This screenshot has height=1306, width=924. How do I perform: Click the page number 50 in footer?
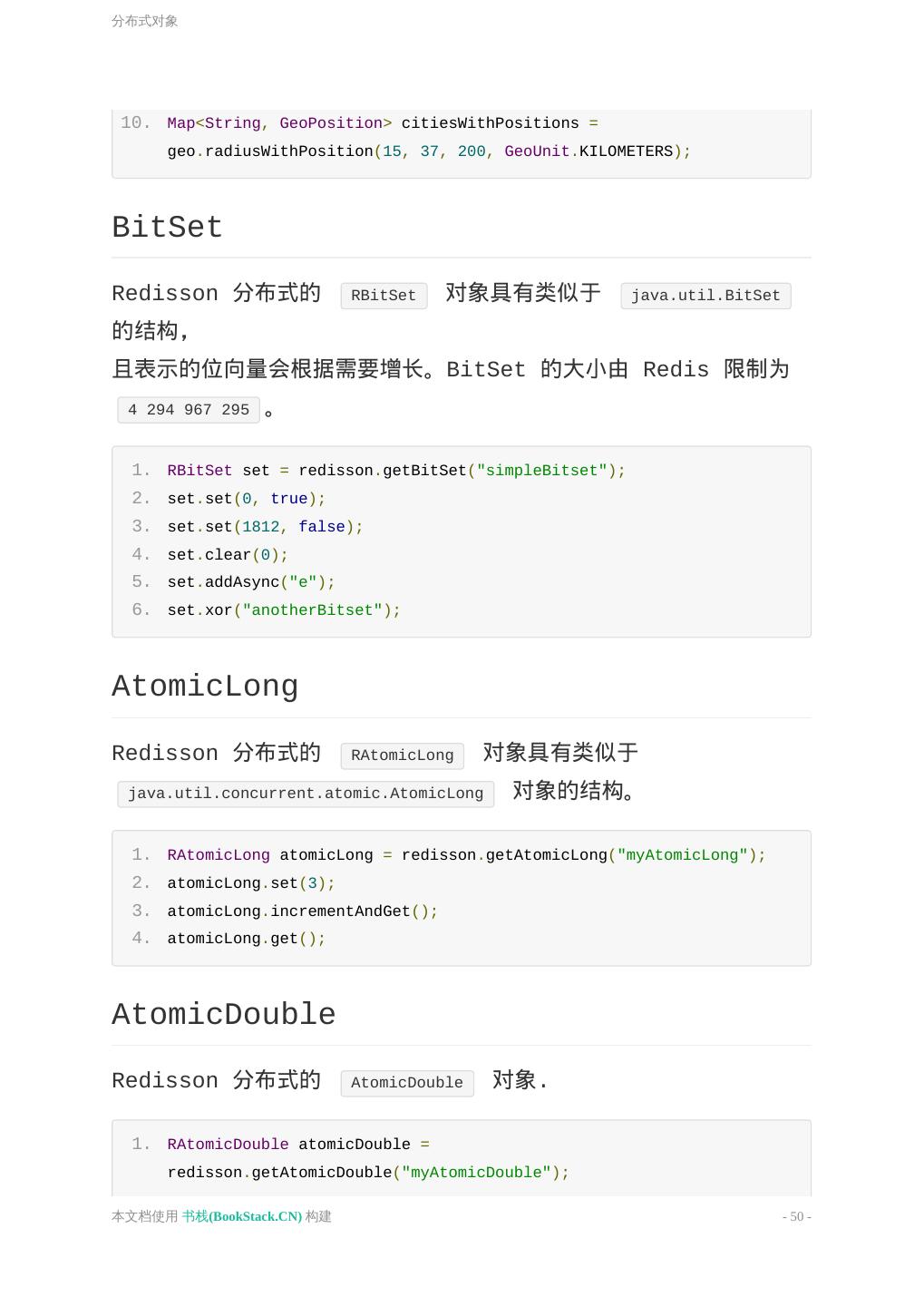pyautogui.click(x=796, y=1216)
